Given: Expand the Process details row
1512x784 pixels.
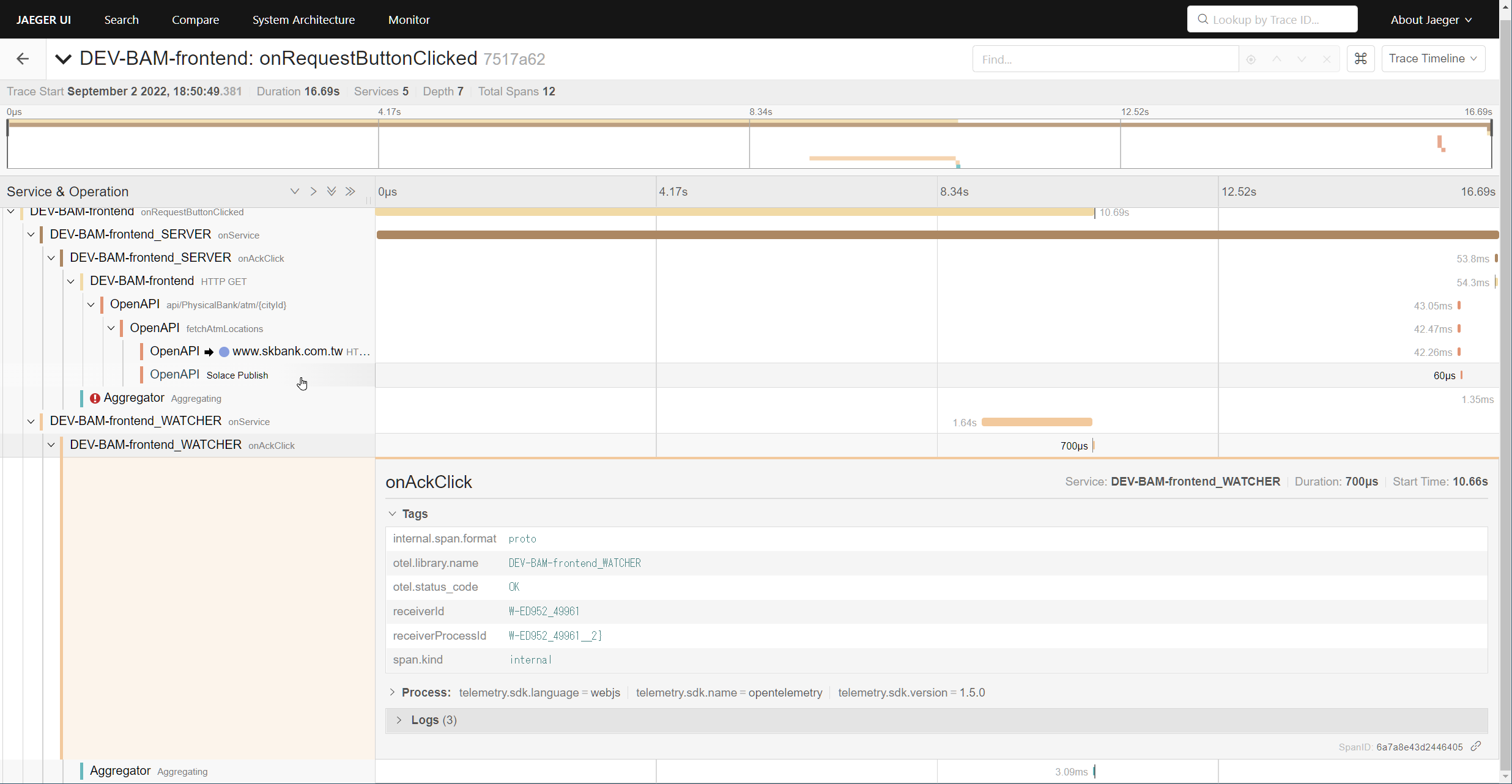Looking at the screenshot, I should 392,692.
